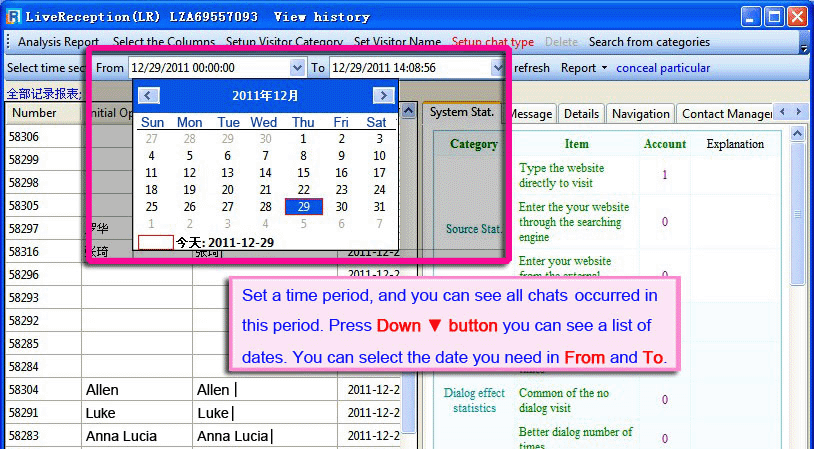
Task: Open the To date dropdown arrow
Action: (497, 67)
